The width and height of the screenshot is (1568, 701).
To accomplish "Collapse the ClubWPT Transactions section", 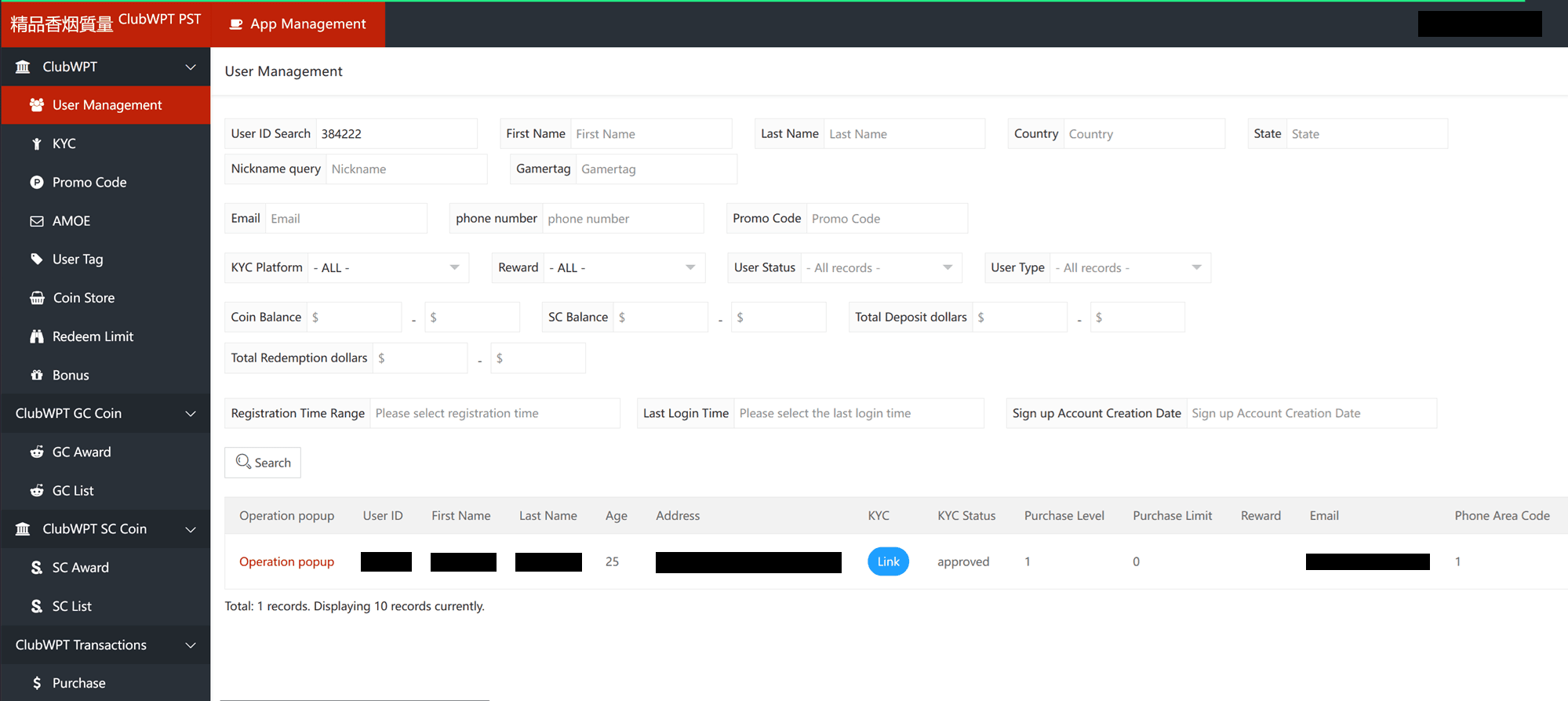I will click(191, 645).
